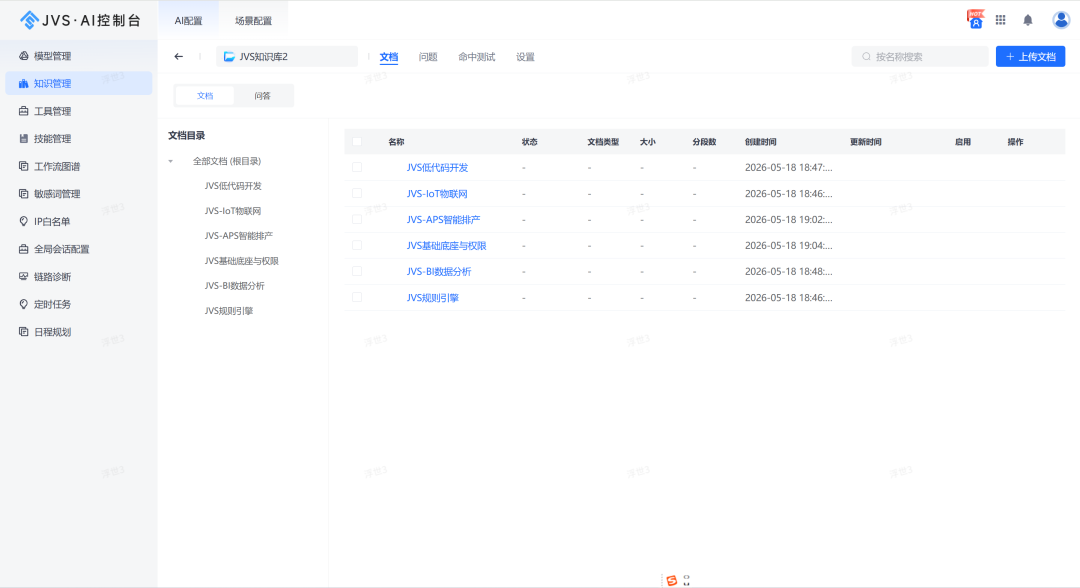Click the 文档类型 column header
The image size is (1080, 588).
point(603,142)
